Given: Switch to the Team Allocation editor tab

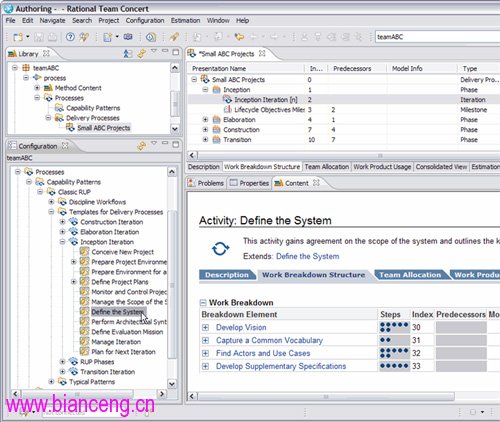Looking at the screenshot, I should tap(327, 167).
